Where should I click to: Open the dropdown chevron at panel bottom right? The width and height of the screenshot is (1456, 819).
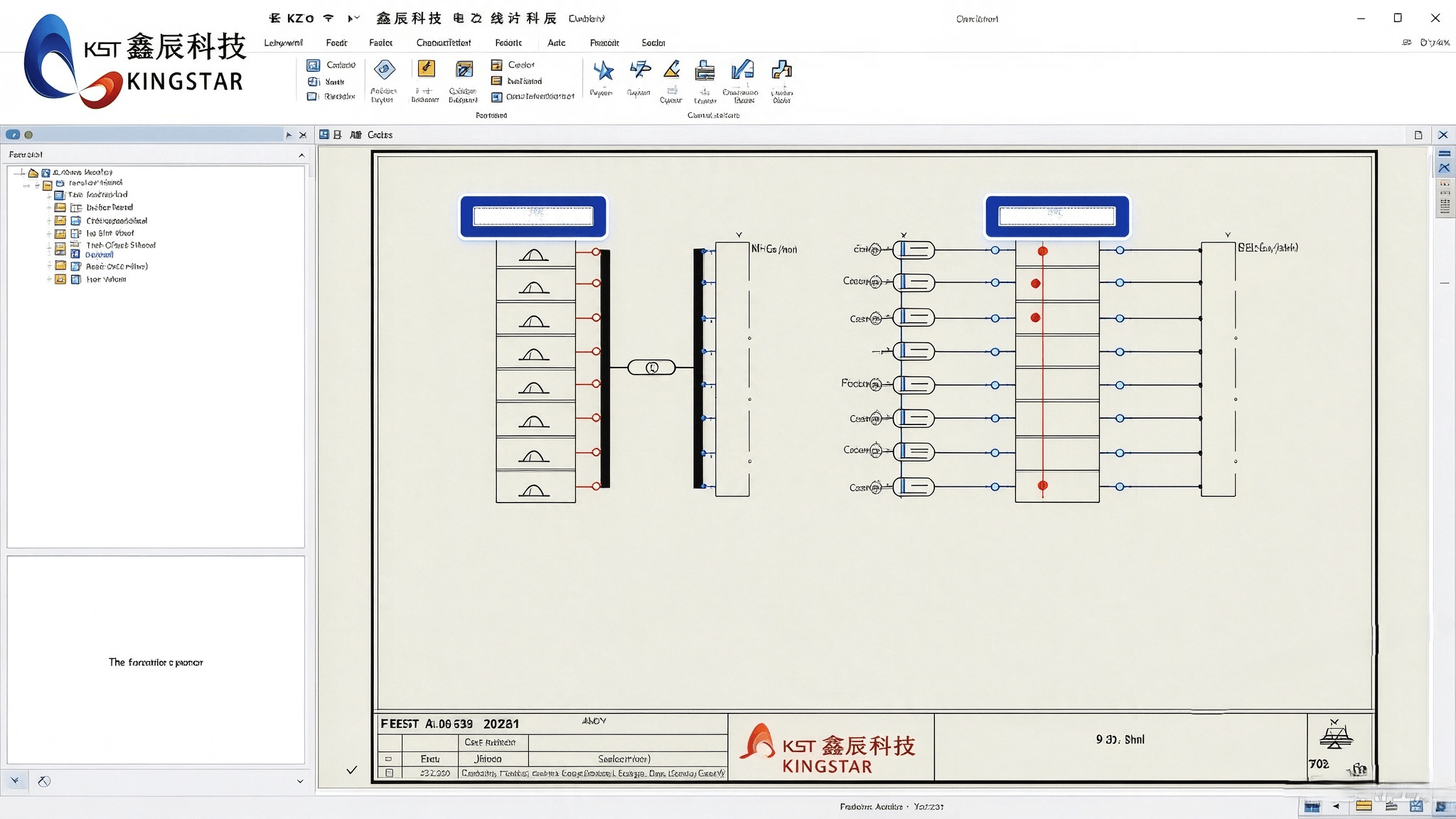[x=300, y=781]
